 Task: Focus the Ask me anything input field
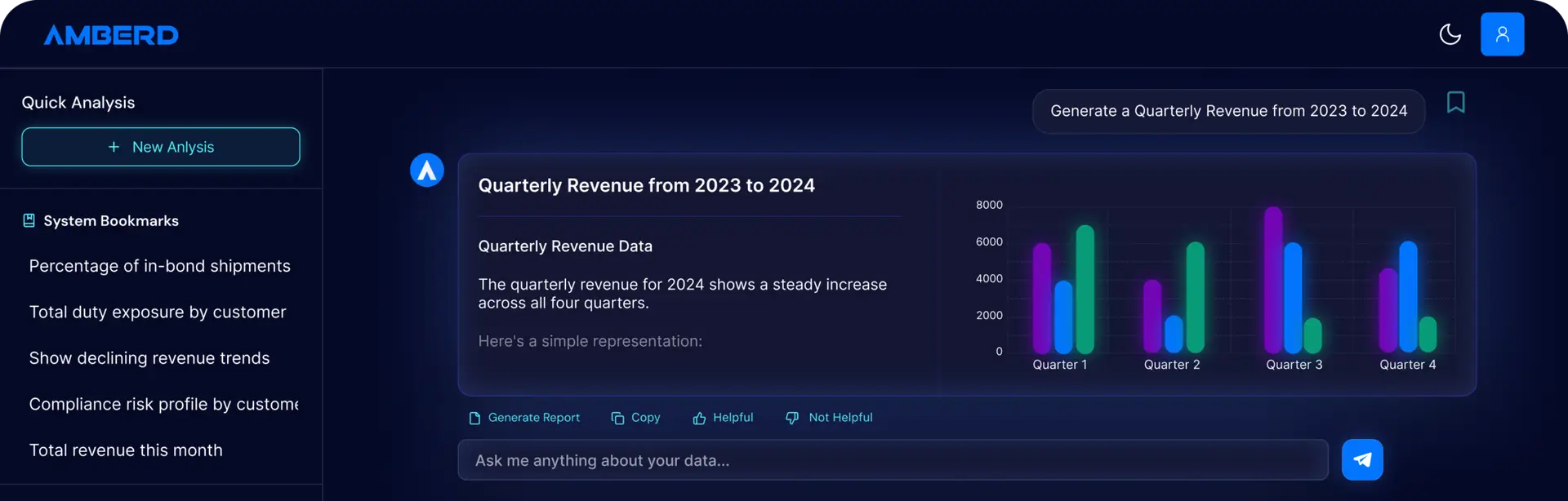[x=892, y=460]
